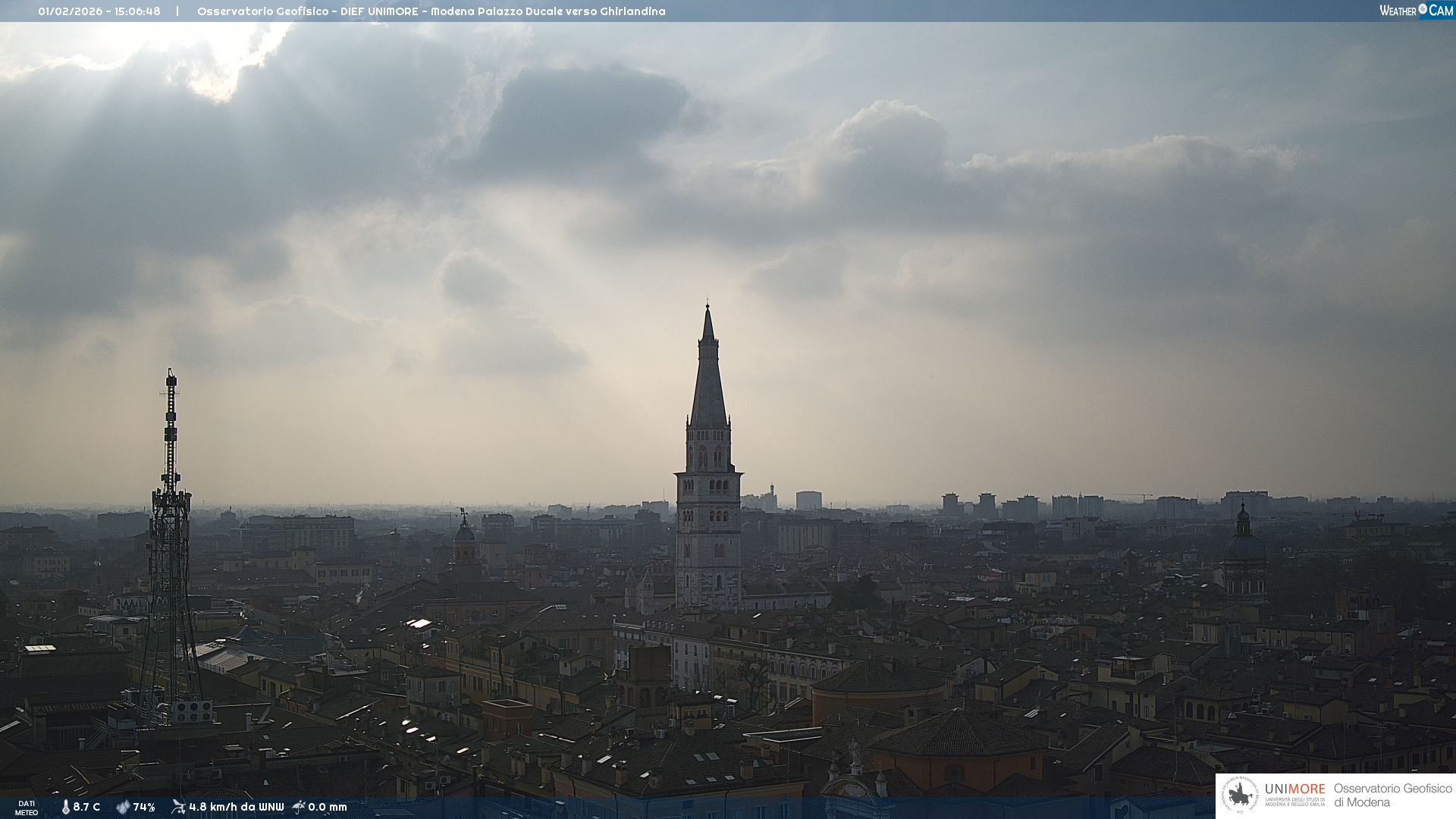This screenshot has width=1456, height=819.
Task: Click the 74% humidity value
Action: (144, 807)
